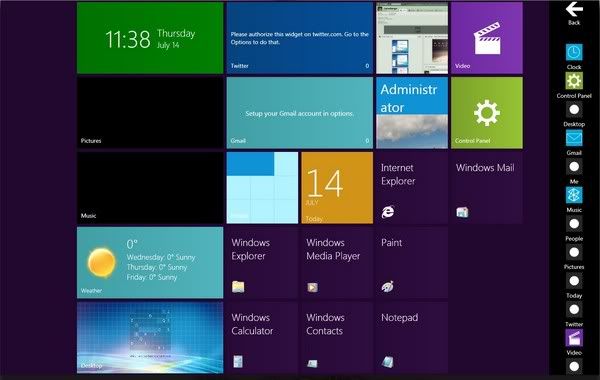600x380 pixels.
Task: Go back using the Back arrow
Action: (x=574, y=10)
